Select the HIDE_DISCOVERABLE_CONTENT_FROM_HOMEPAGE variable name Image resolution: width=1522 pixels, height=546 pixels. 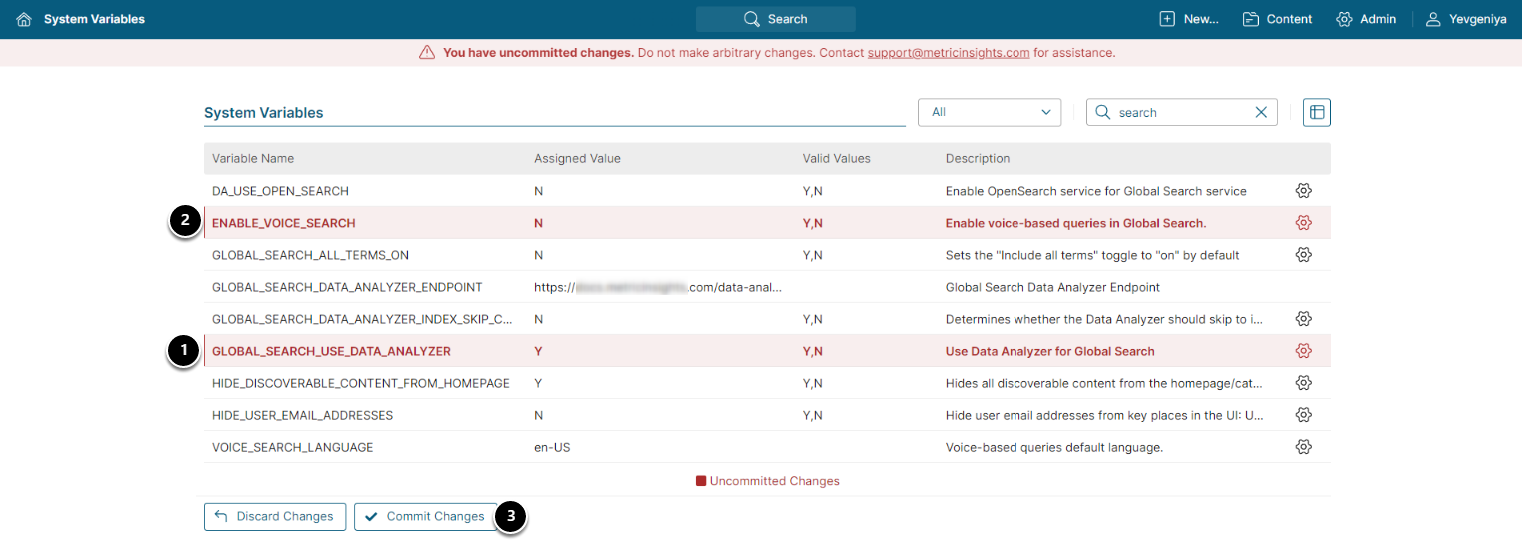coord(361,383)
